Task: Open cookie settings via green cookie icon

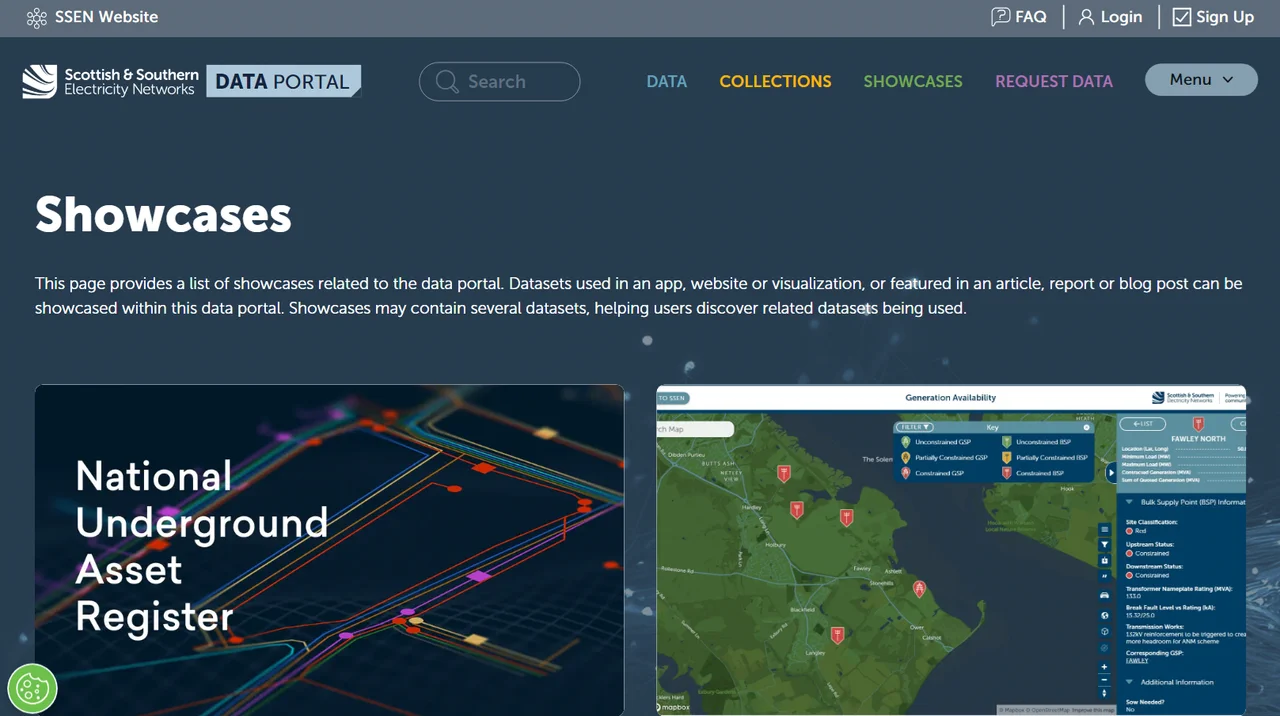Action: click(32, 688)
